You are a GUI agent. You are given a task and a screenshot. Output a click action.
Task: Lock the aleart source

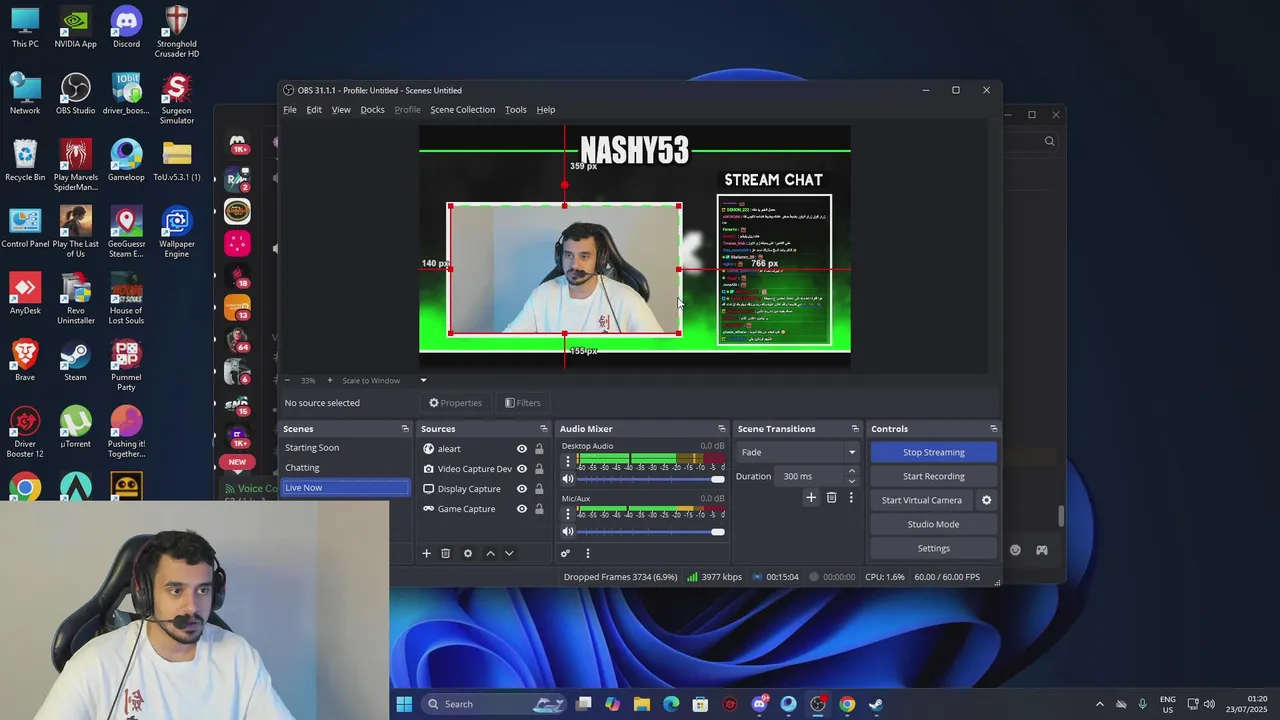point(539,449)
